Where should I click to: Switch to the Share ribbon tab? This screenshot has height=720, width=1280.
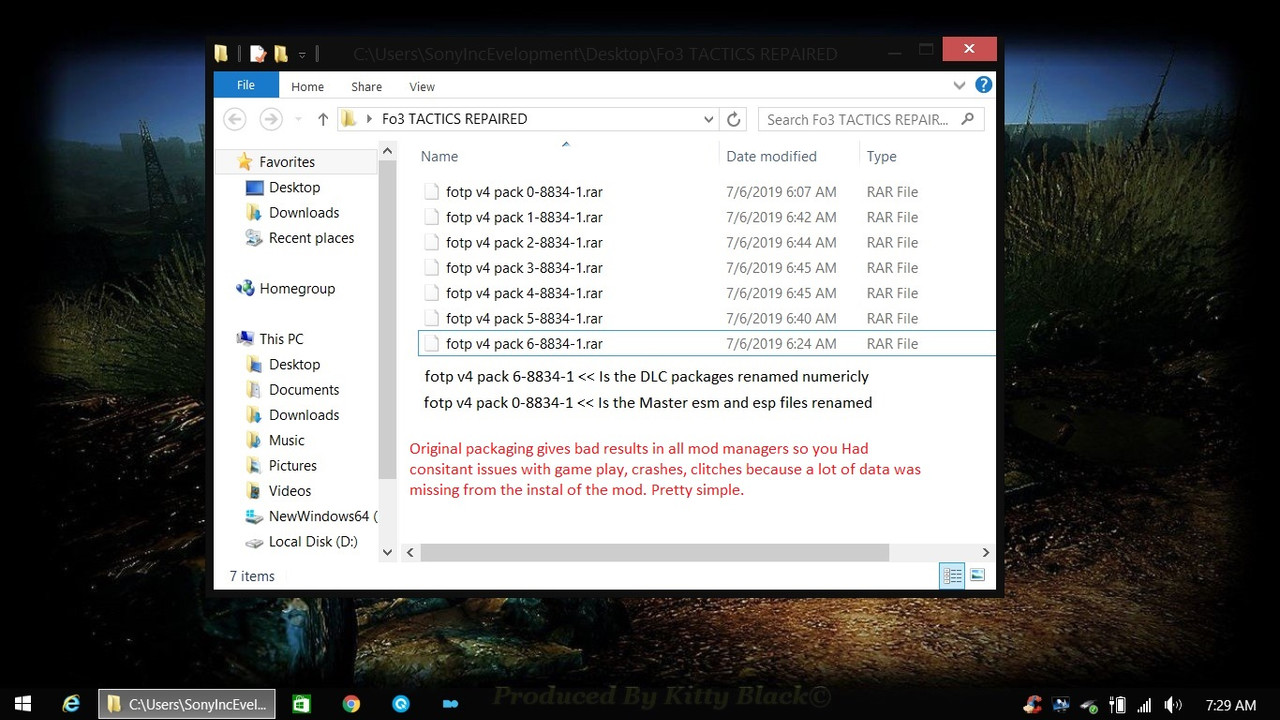pos(367,87)
